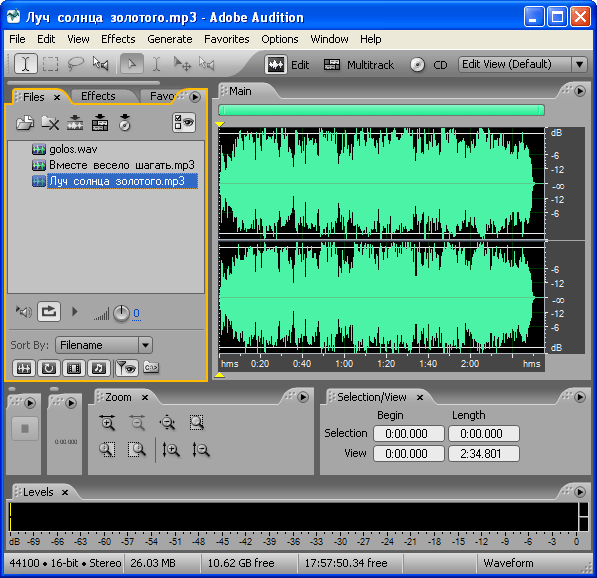Toggle Show Video Files filter button
The height and width of the screenshot is (578, 597).
[x=74, y=368]
